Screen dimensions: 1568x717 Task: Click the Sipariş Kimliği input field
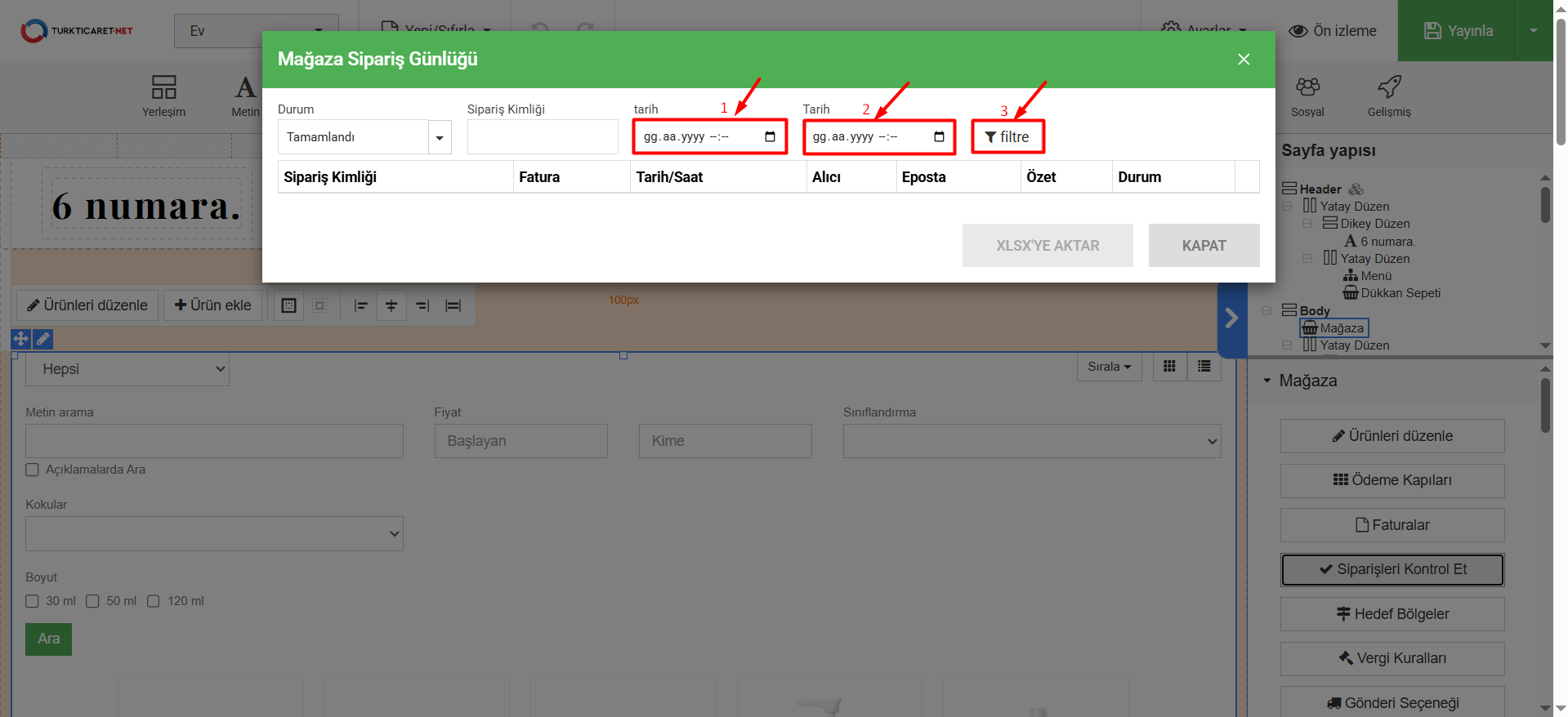point(543,137)
